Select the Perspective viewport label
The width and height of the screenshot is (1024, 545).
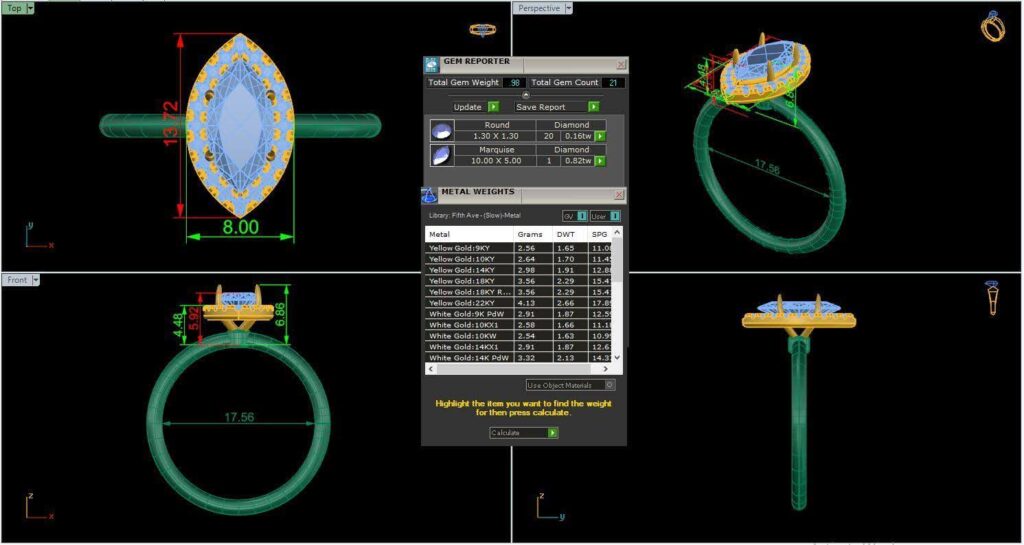coord(539,8)
